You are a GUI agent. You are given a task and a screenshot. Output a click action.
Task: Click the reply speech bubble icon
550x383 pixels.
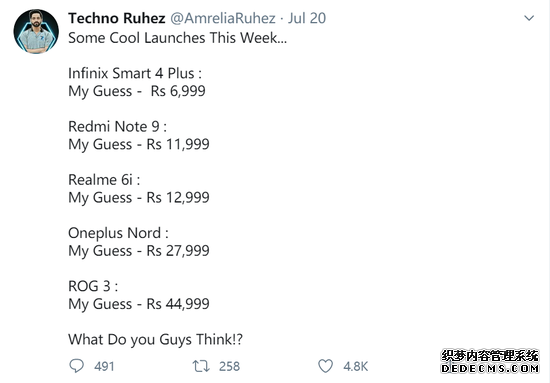76,366
